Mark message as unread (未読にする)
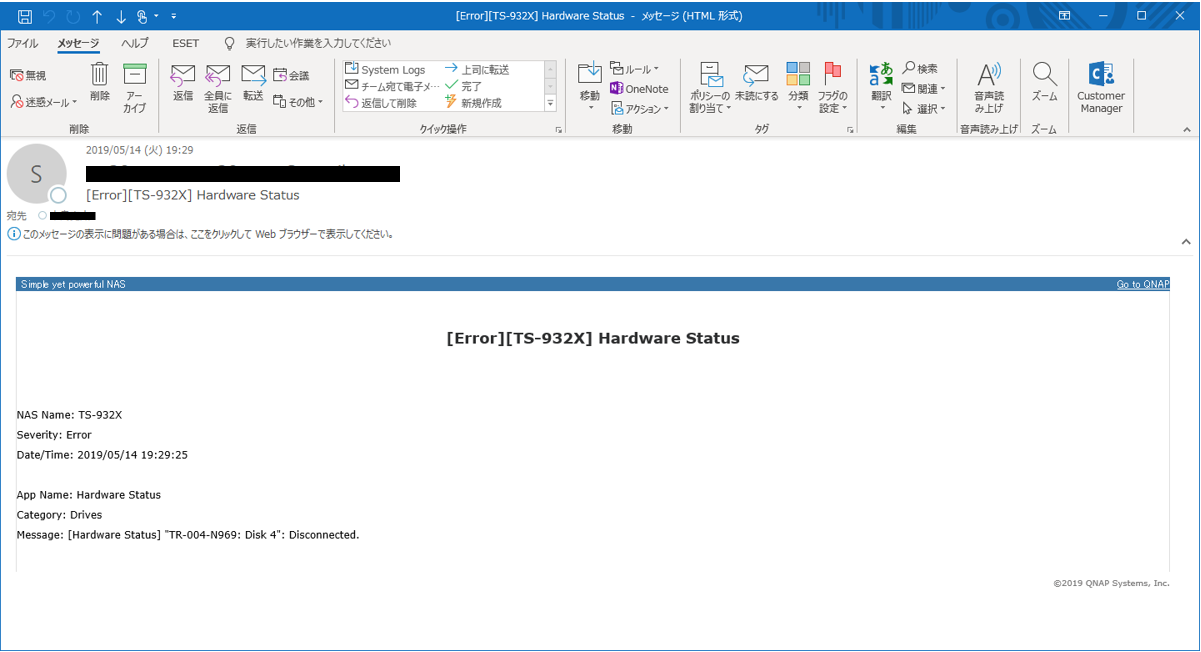 click(x=756, y=76)
